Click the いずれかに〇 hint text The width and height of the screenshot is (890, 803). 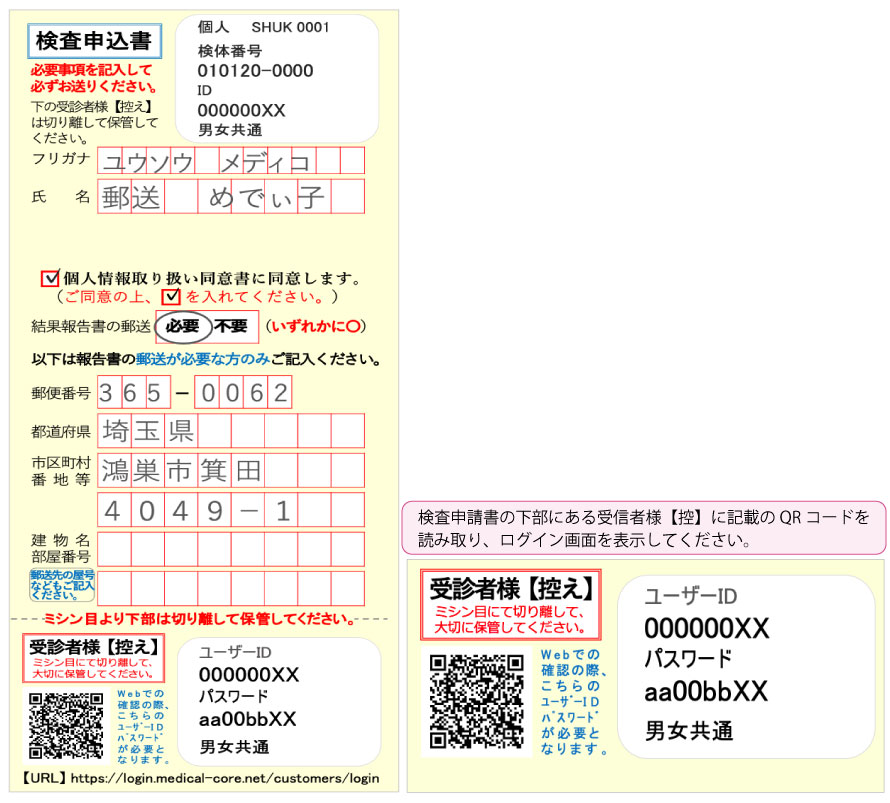316,326
